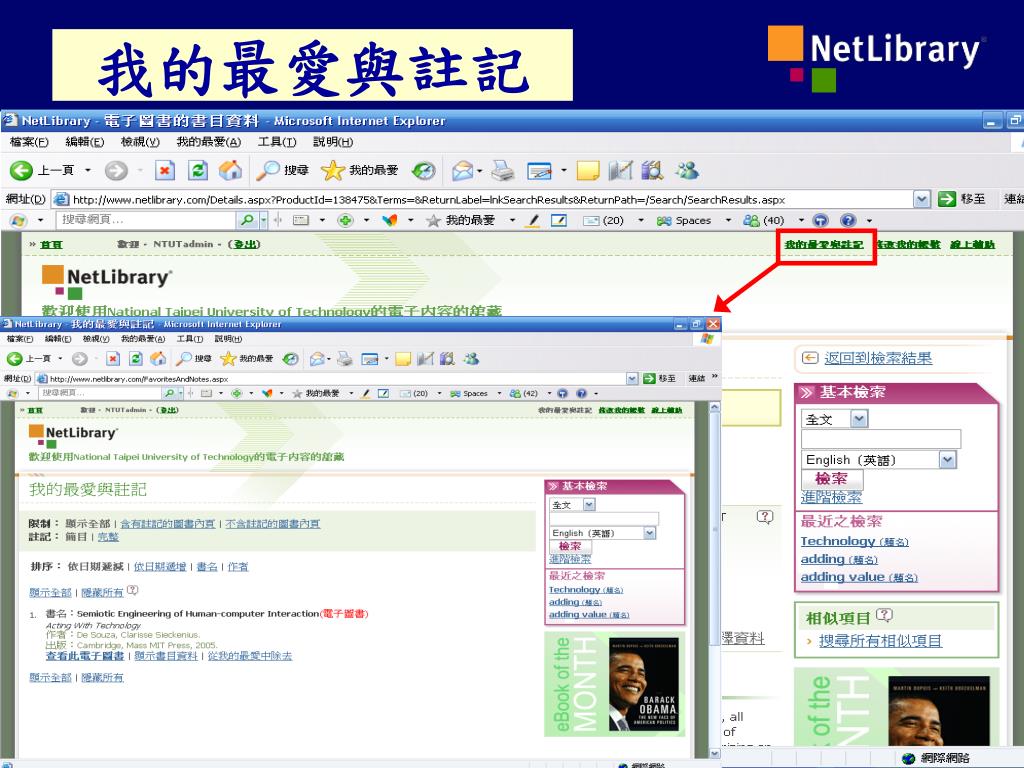Click vertical scrollbar up arrow in front window
Viewport: 1024px width, 768px height.
pyautogui.click(x=714, y=408)
